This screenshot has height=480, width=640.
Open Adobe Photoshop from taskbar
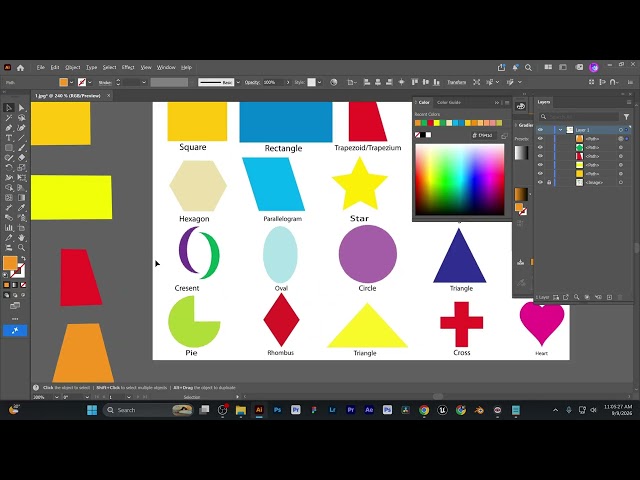pos(278,410)
